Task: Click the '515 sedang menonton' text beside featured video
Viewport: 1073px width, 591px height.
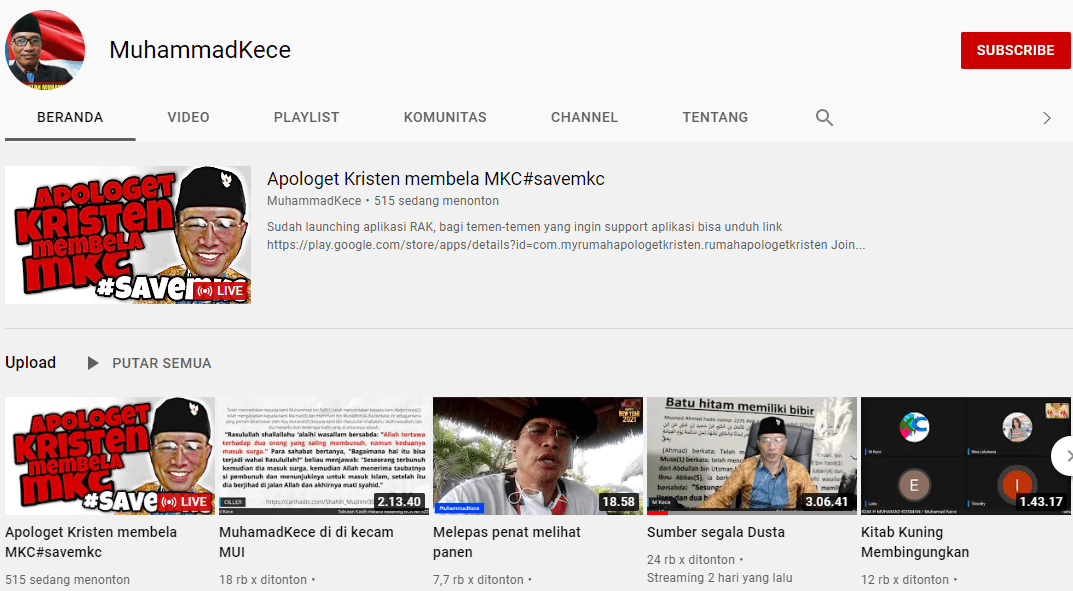Action: tap(436, 201)
